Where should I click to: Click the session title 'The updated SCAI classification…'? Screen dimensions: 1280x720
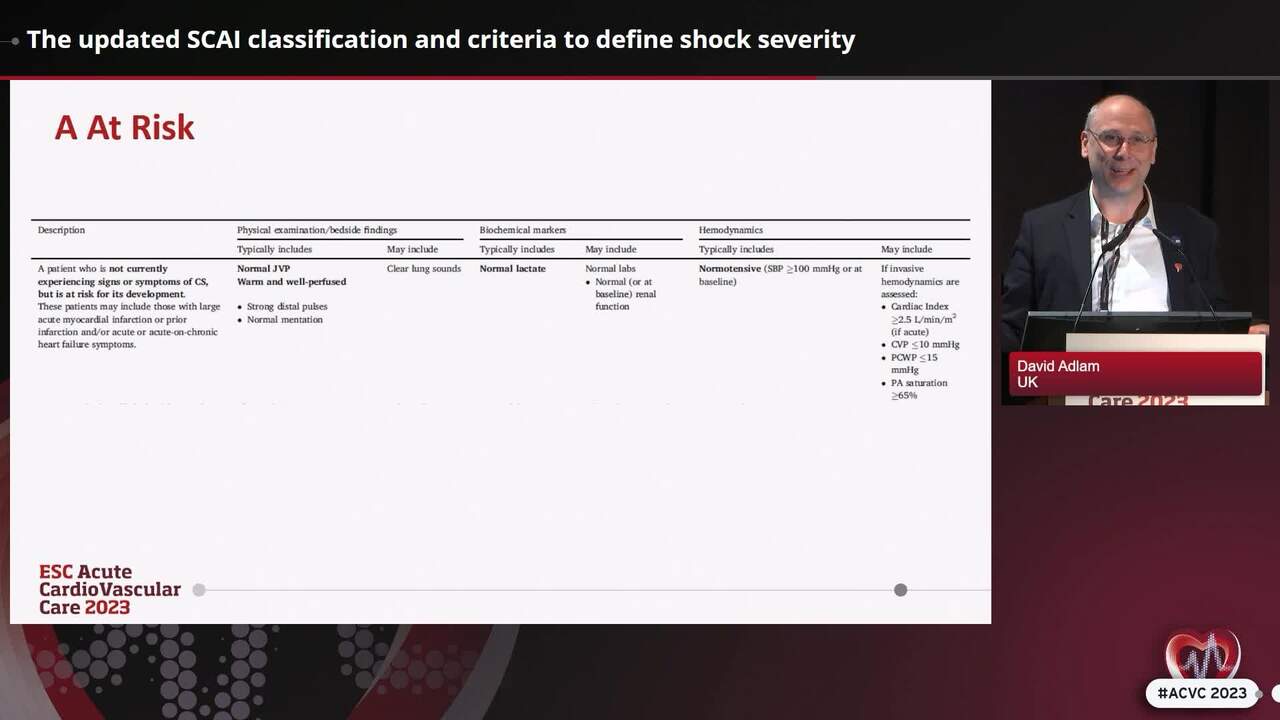[441, 40]
